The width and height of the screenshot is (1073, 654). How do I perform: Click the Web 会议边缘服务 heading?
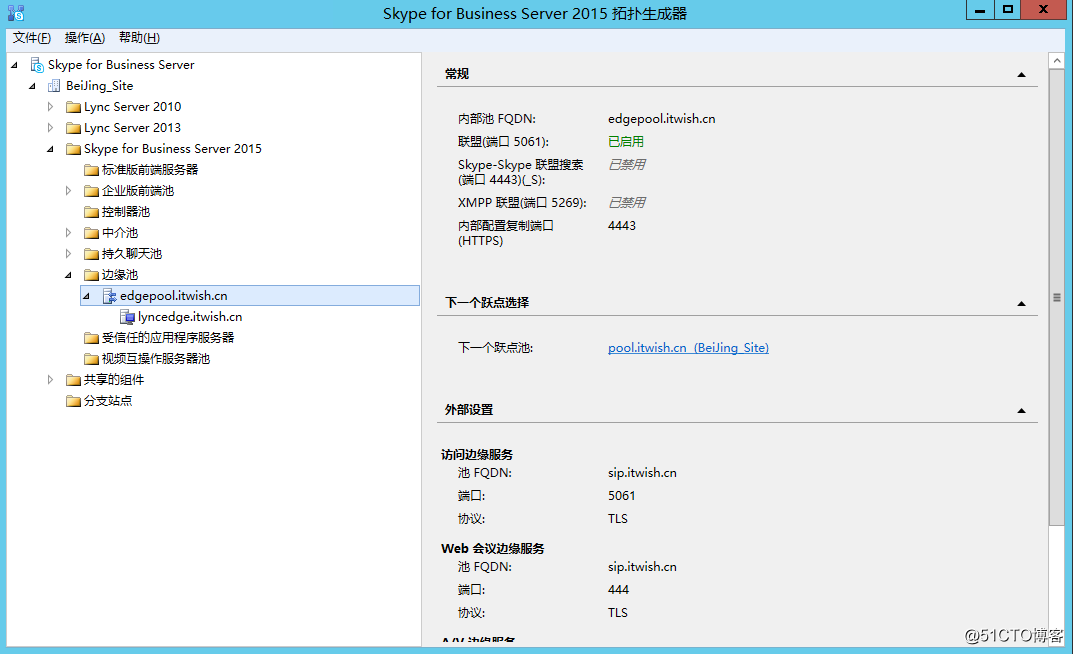[x=493, y=549]
